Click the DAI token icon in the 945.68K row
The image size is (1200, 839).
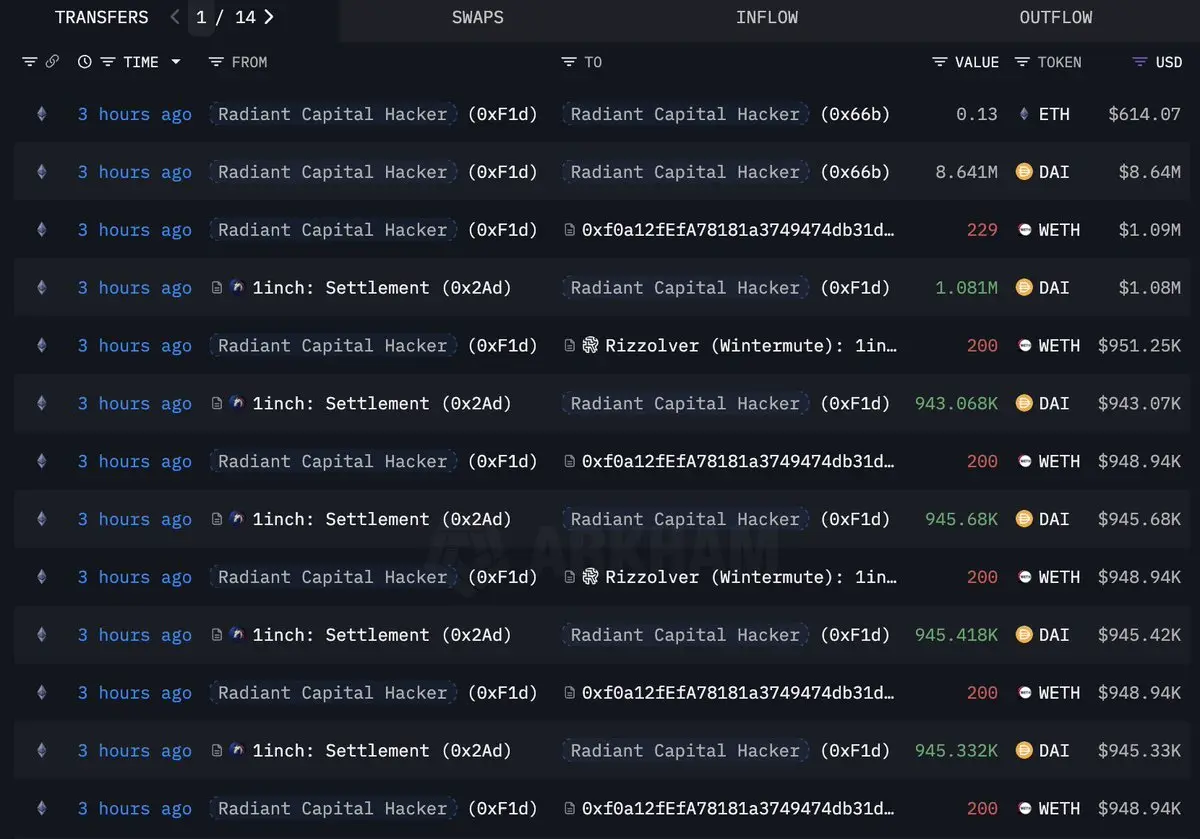(x=1023, y=520)
